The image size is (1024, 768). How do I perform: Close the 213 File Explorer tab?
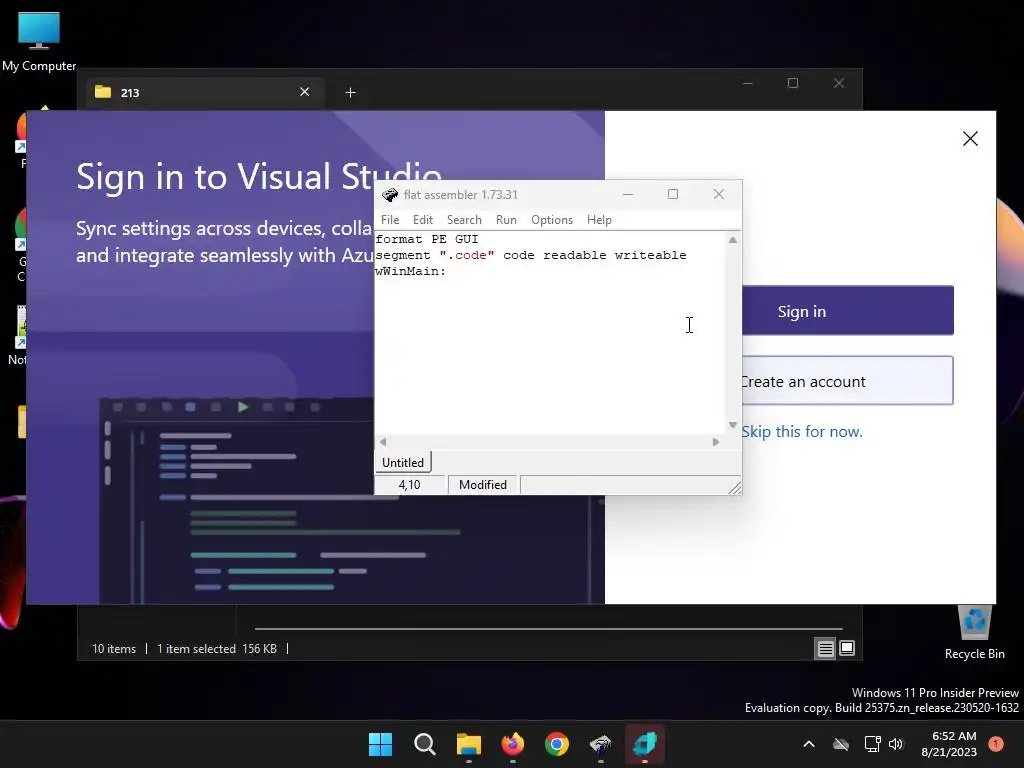pyautogui.click(x=304, y=91)
